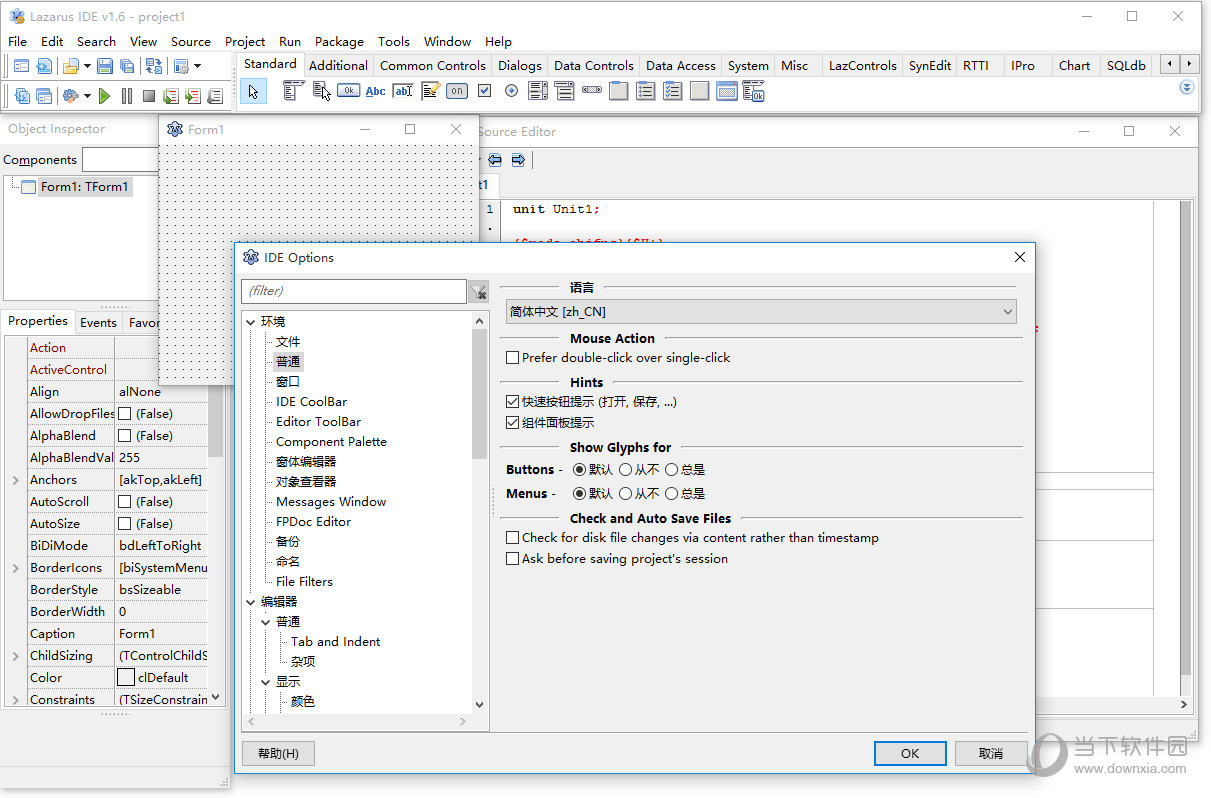The height and width of the screenshot is (798, 1211).
Task: Open the Tools menu
Action: pyautogui.click(x=394, y=42)
